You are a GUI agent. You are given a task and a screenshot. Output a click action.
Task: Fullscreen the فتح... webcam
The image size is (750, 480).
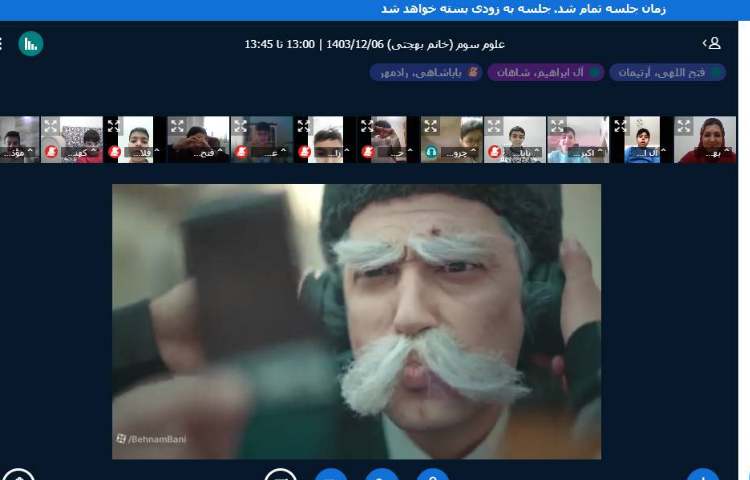177,126
